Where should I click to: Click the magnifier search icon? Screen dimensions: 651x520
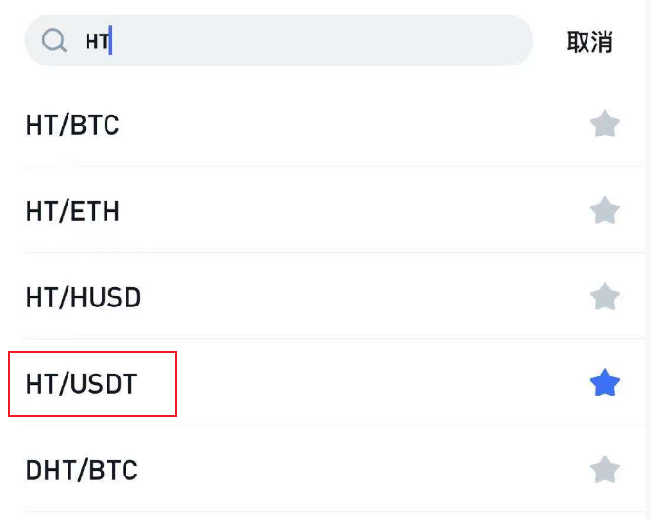point(54,41)
